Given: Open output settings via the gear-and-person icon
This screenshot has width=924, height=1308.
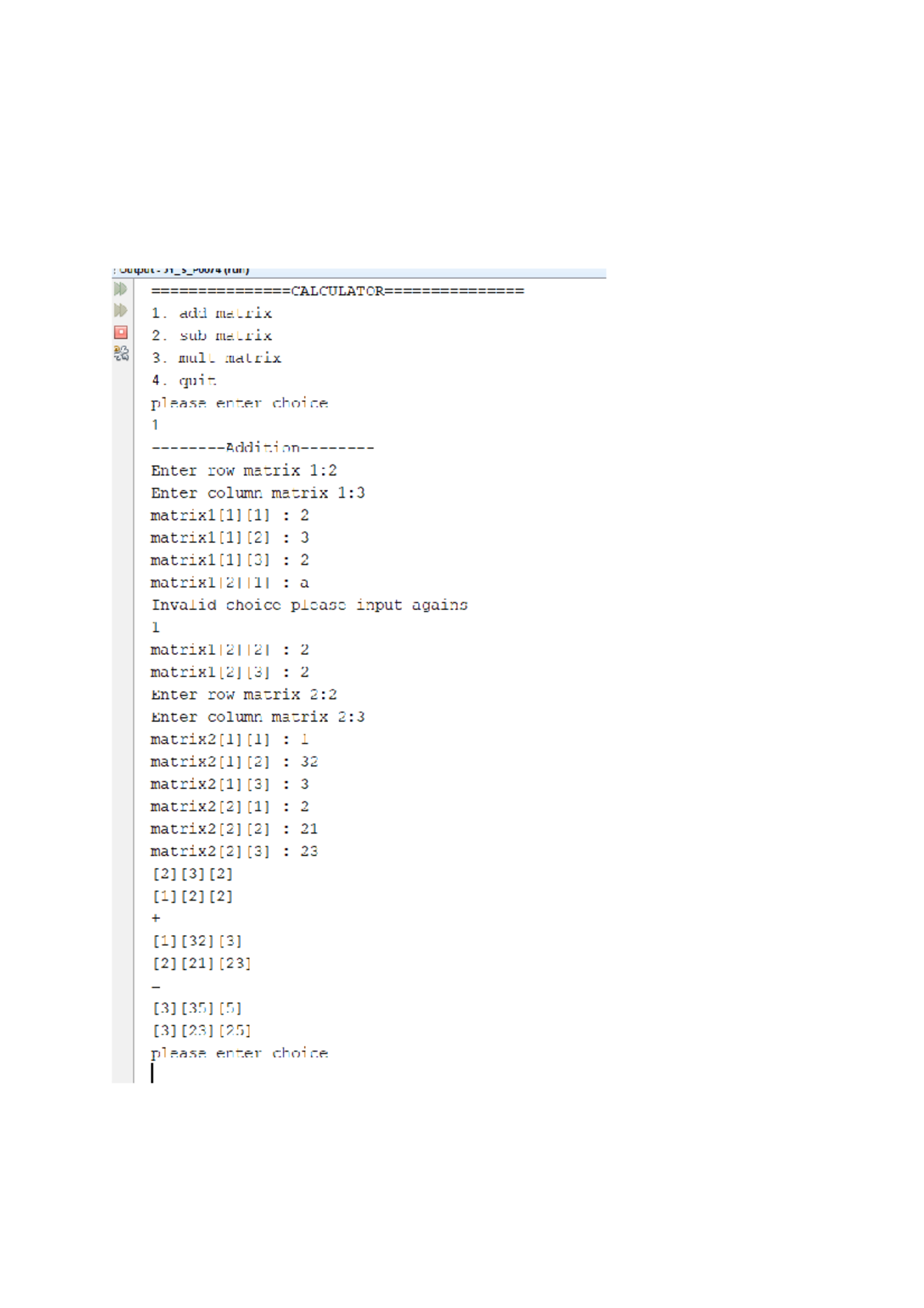Looking at the screenshot, I should [121, 354].
